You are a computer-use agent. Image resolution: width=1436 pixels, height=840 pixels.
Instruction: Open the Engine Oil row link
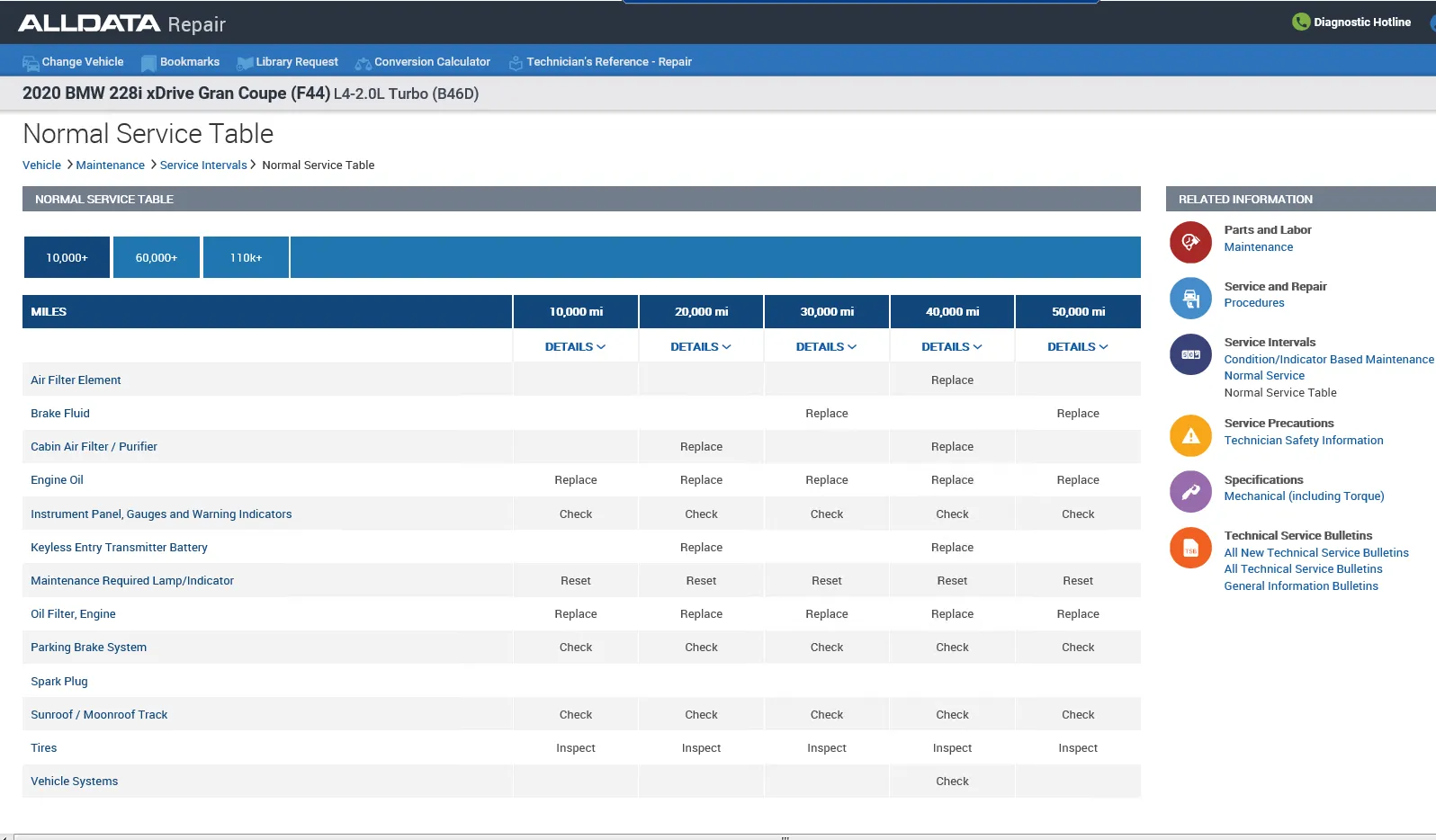57,480
